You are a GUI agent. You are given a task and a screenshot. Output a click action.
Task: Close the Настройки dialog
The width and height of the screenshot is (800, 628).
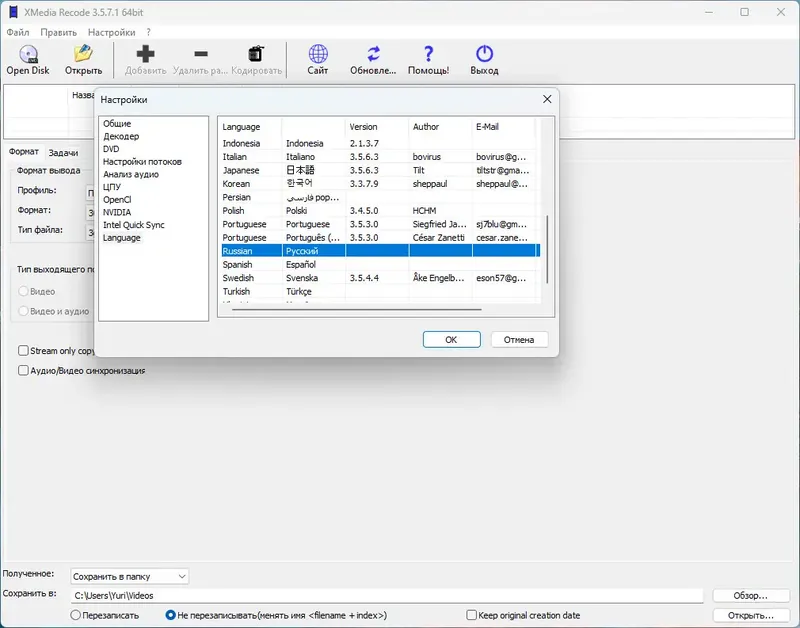[x=547, y=99]
